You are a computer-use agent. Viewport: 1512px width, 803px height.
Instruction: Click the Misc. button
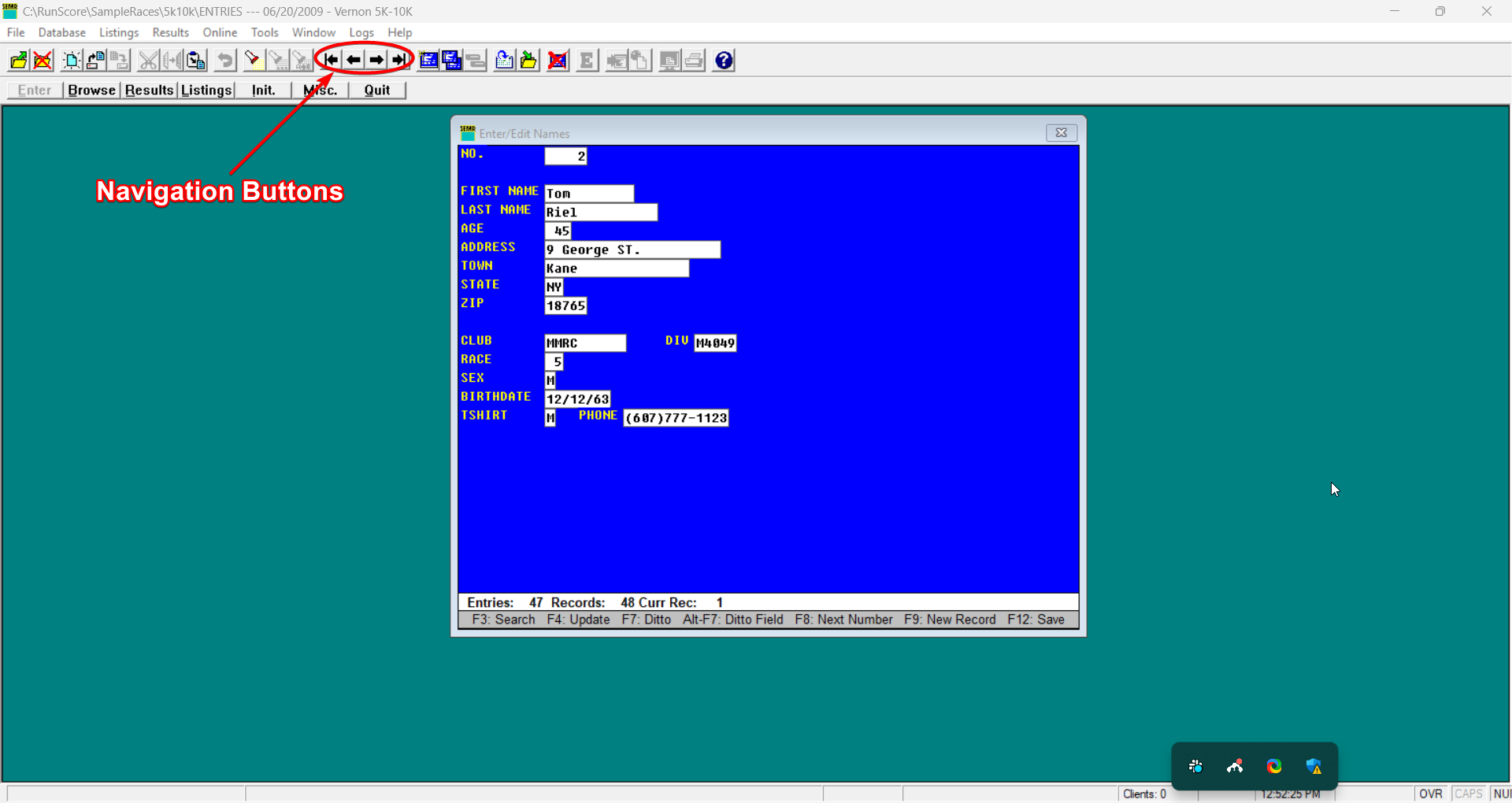coord(321,90)
